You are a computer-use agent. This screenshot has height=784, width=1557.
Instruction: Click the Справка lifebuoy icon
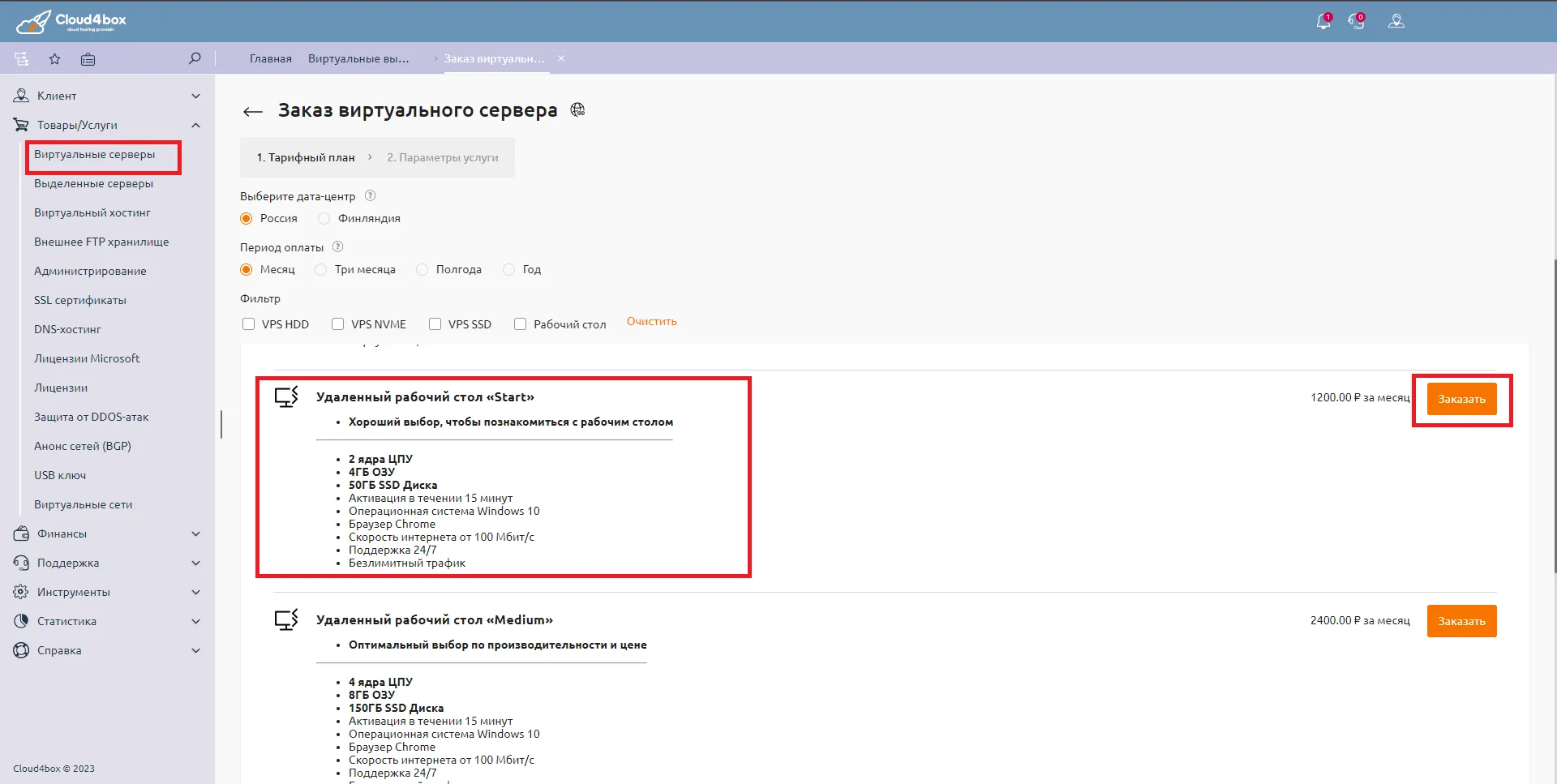click(21, 650)
